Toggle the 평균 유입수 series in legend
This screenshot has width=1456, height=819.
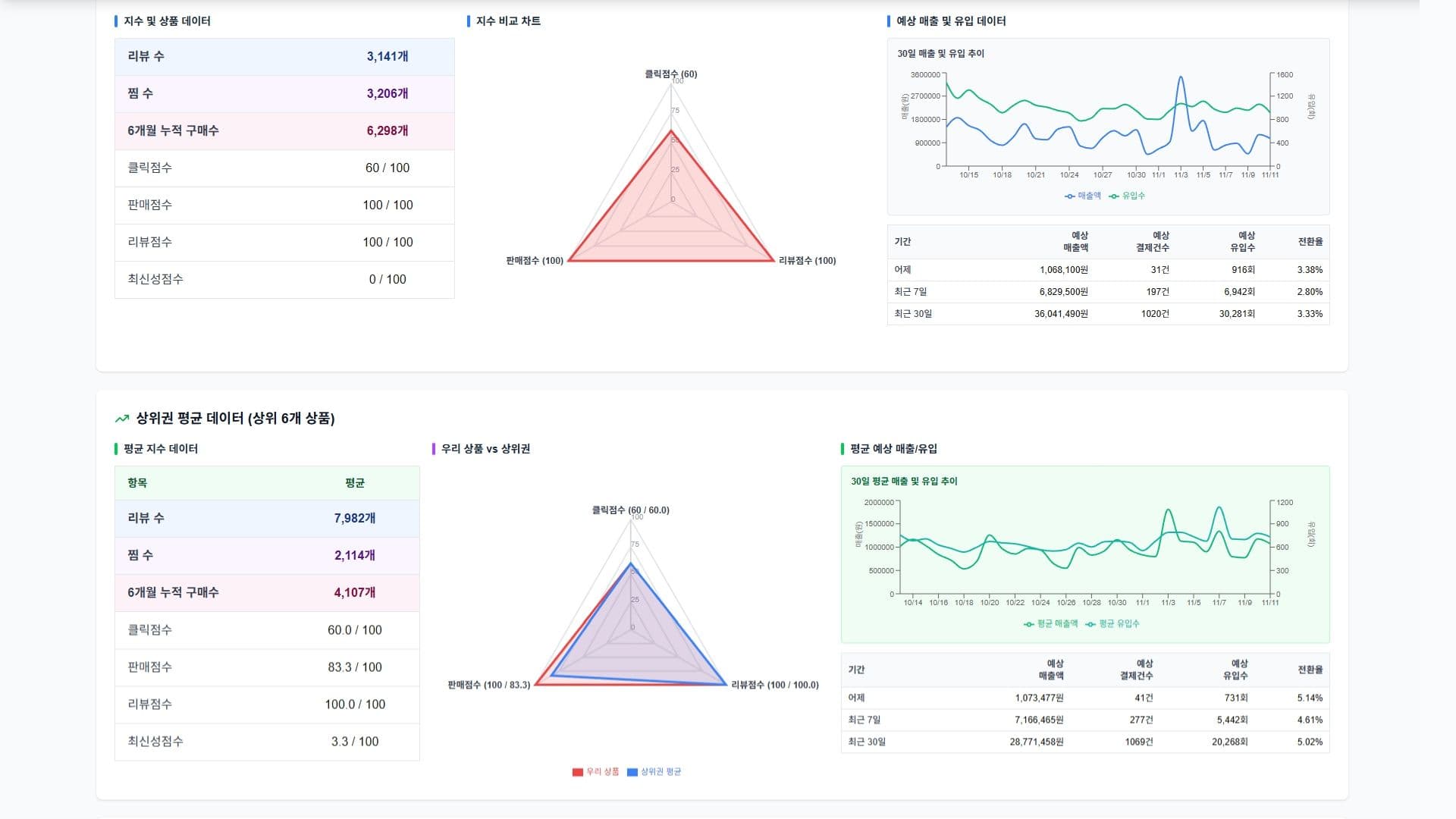pos(1119,624)
